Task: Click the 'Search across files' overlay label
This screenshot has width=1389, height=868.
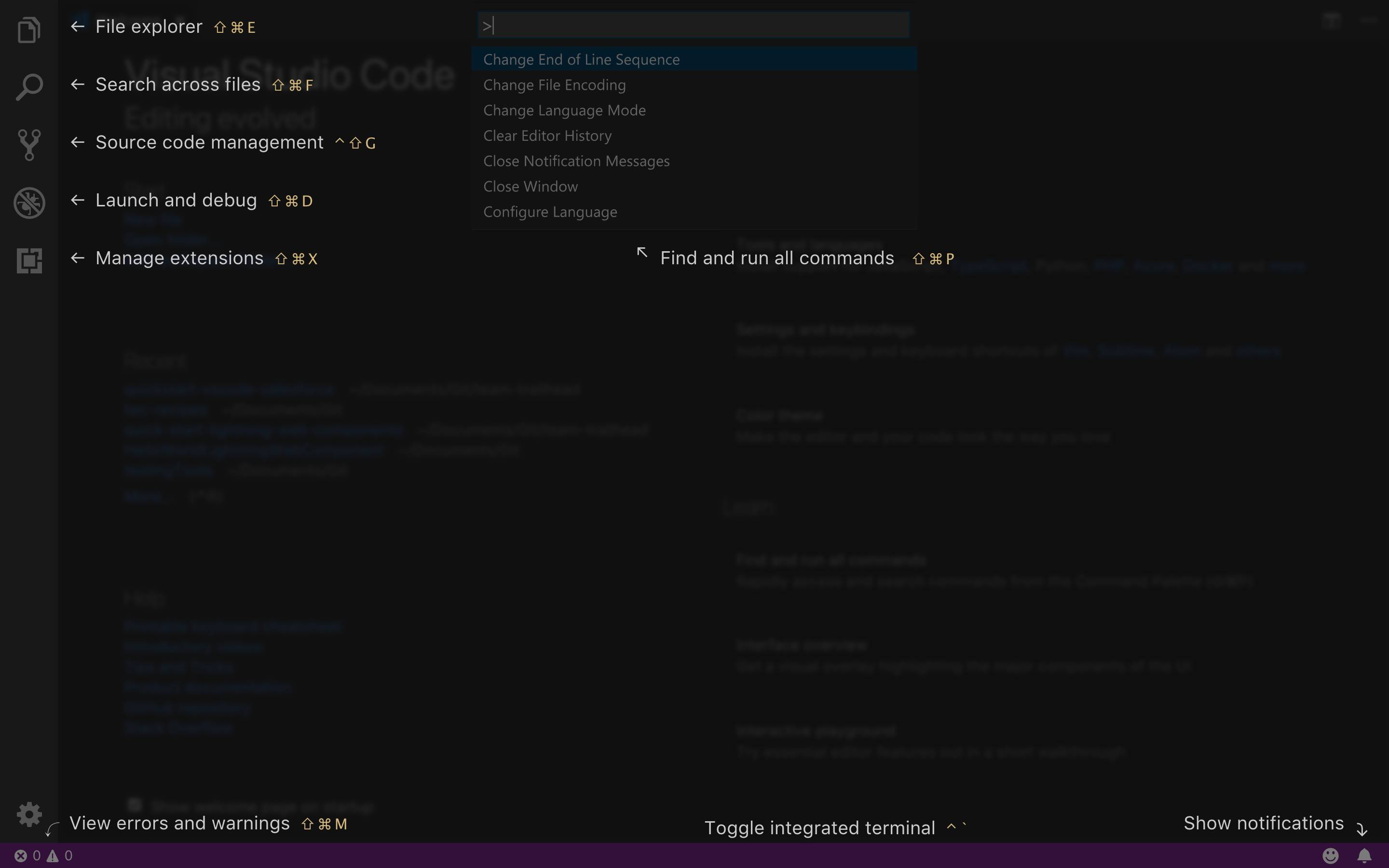Action: (178, 84)
